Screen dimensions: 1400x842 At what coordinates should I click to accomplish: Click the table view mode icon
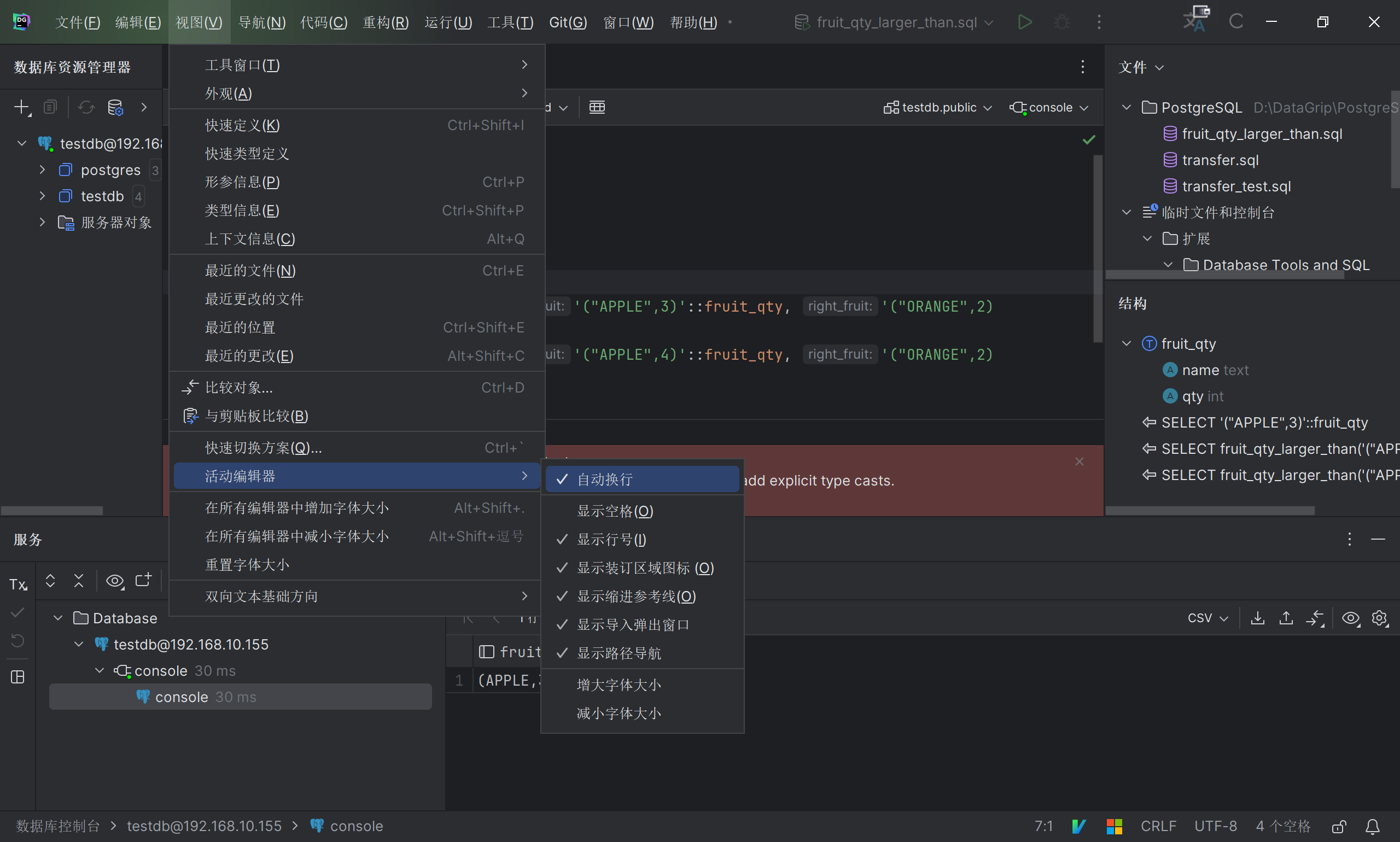click(x=597, y=107)
